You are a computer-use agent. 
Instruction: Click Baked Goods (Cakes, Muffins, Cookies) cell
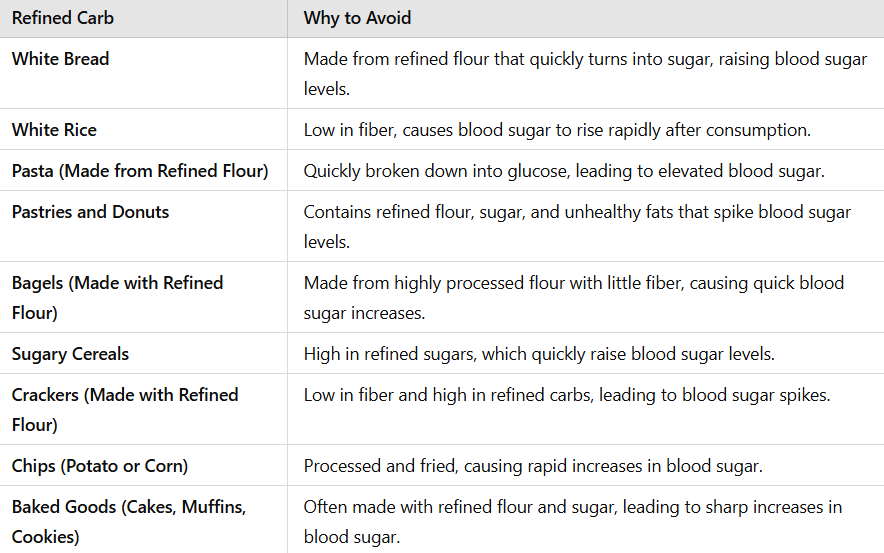click(x=143, y=521)
